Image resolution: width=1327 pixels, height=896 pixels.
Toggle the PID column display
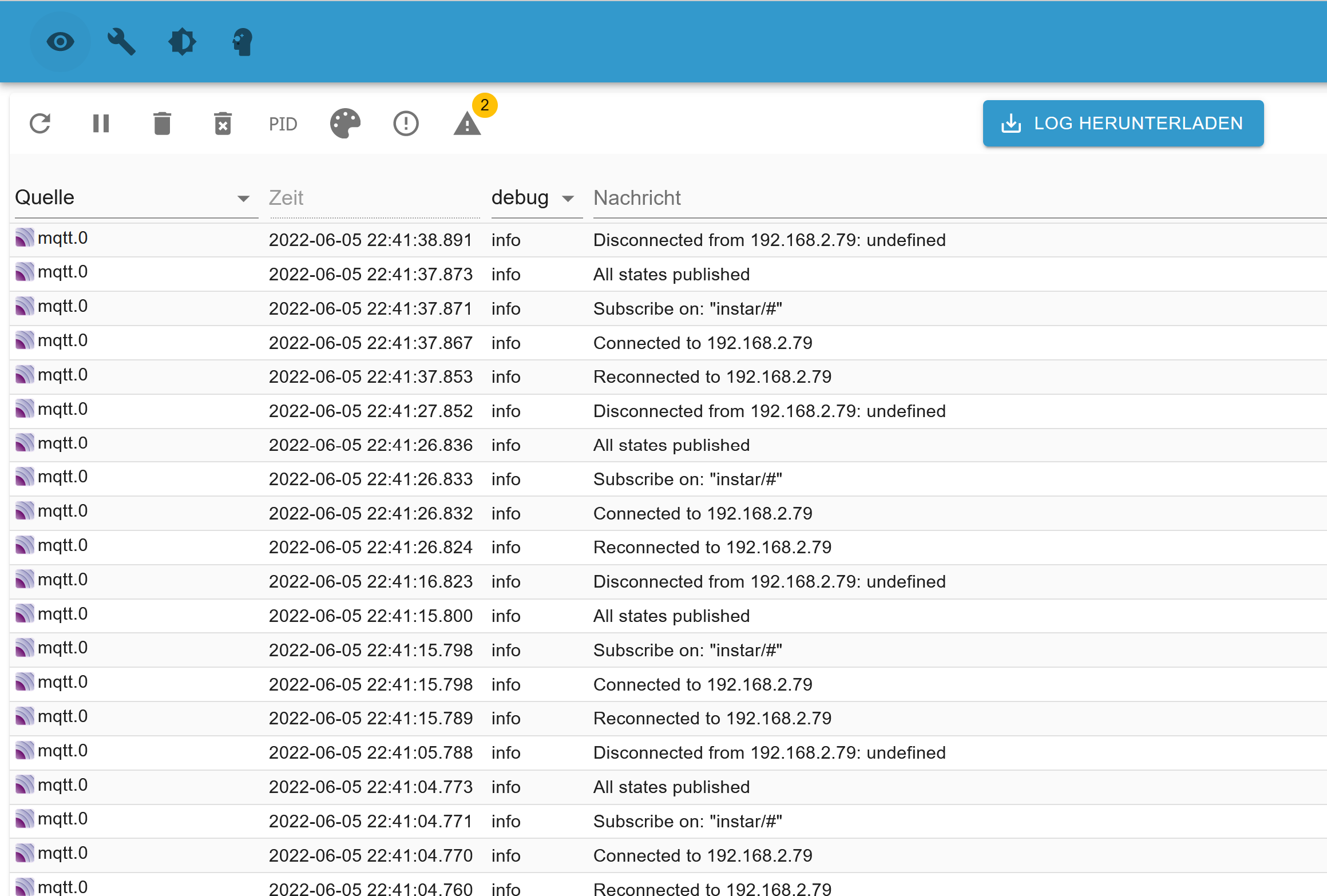[x=283, y=124]
